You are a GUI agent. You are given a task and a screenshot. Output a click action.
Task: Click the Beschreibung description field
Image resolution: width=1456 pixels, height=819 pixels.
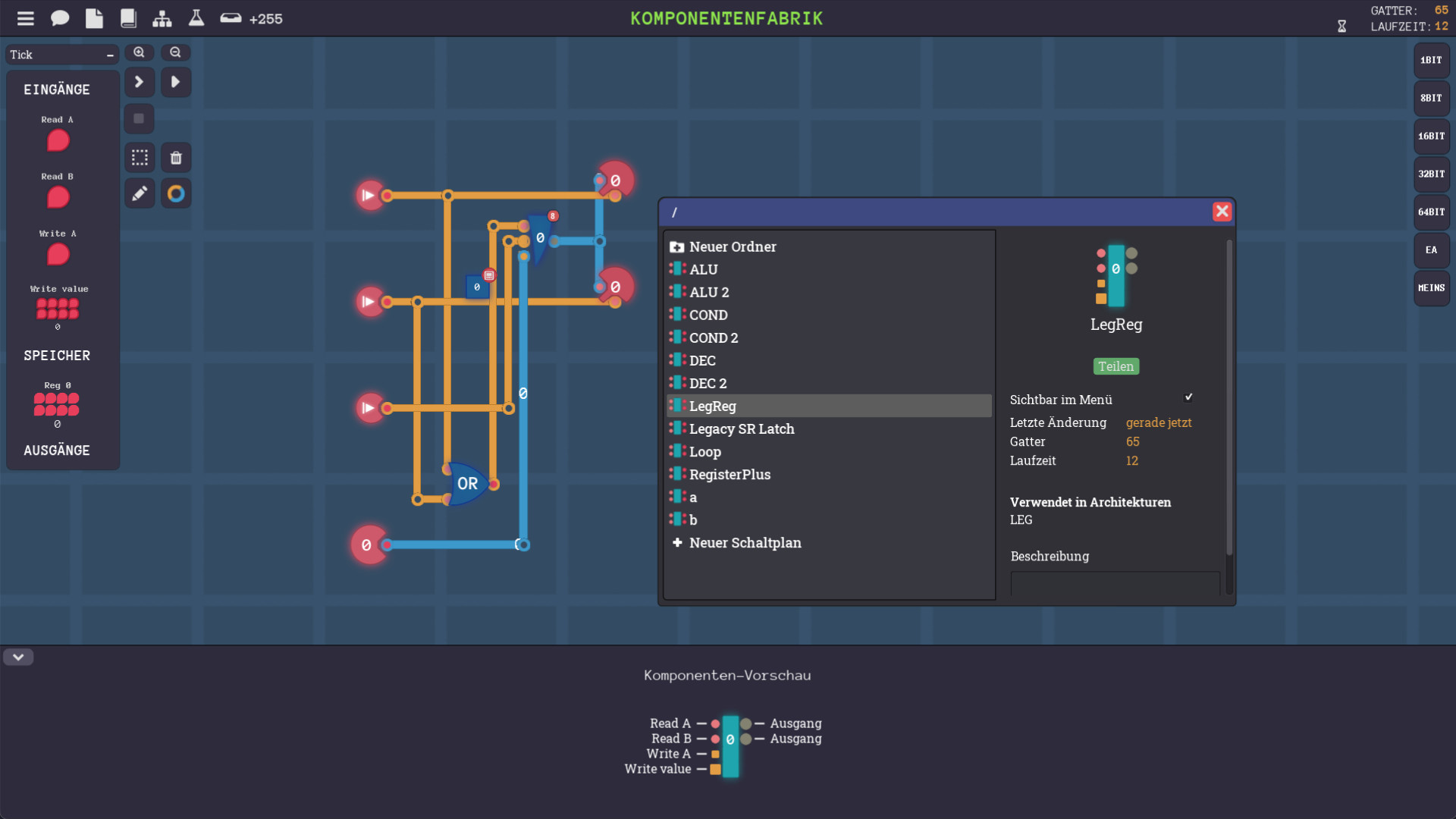click(1115, 583)
